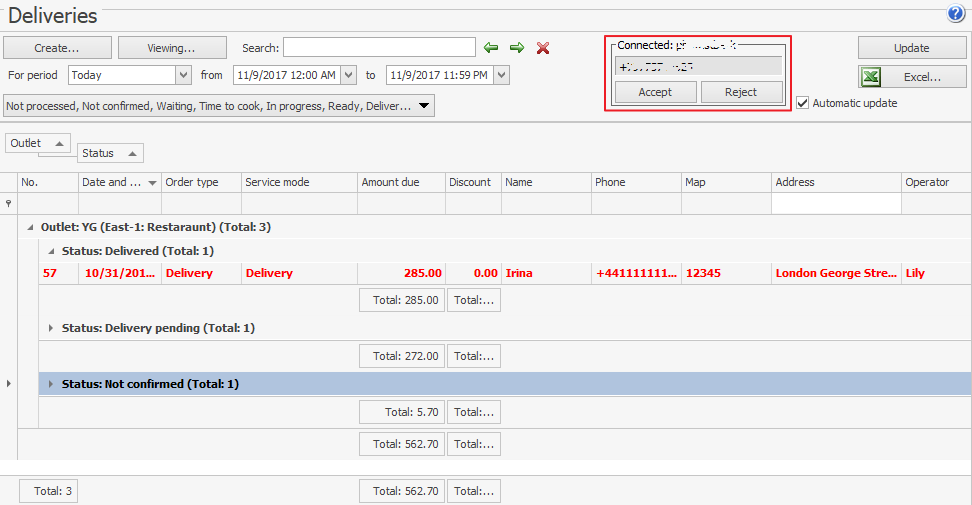The width and height of the screenshot is (972, 505).
Task: Clear search with the red X icon
Action: click(543, 48)
